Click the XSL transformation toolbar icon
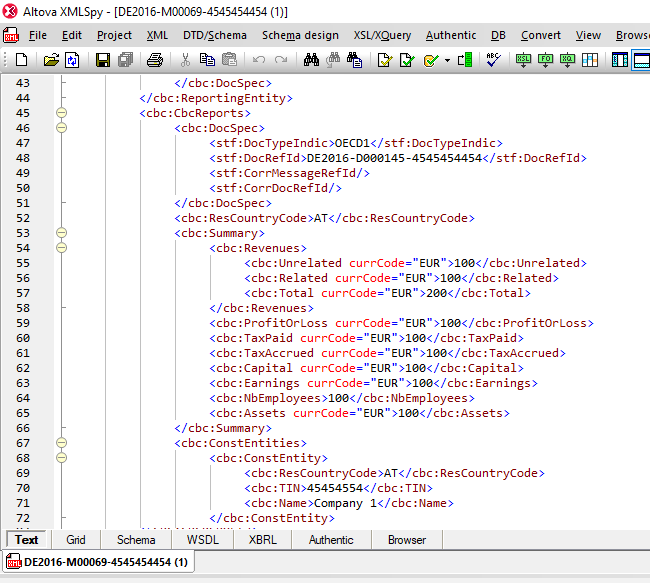This screenshot has height=583, width=650. point(523,60)
